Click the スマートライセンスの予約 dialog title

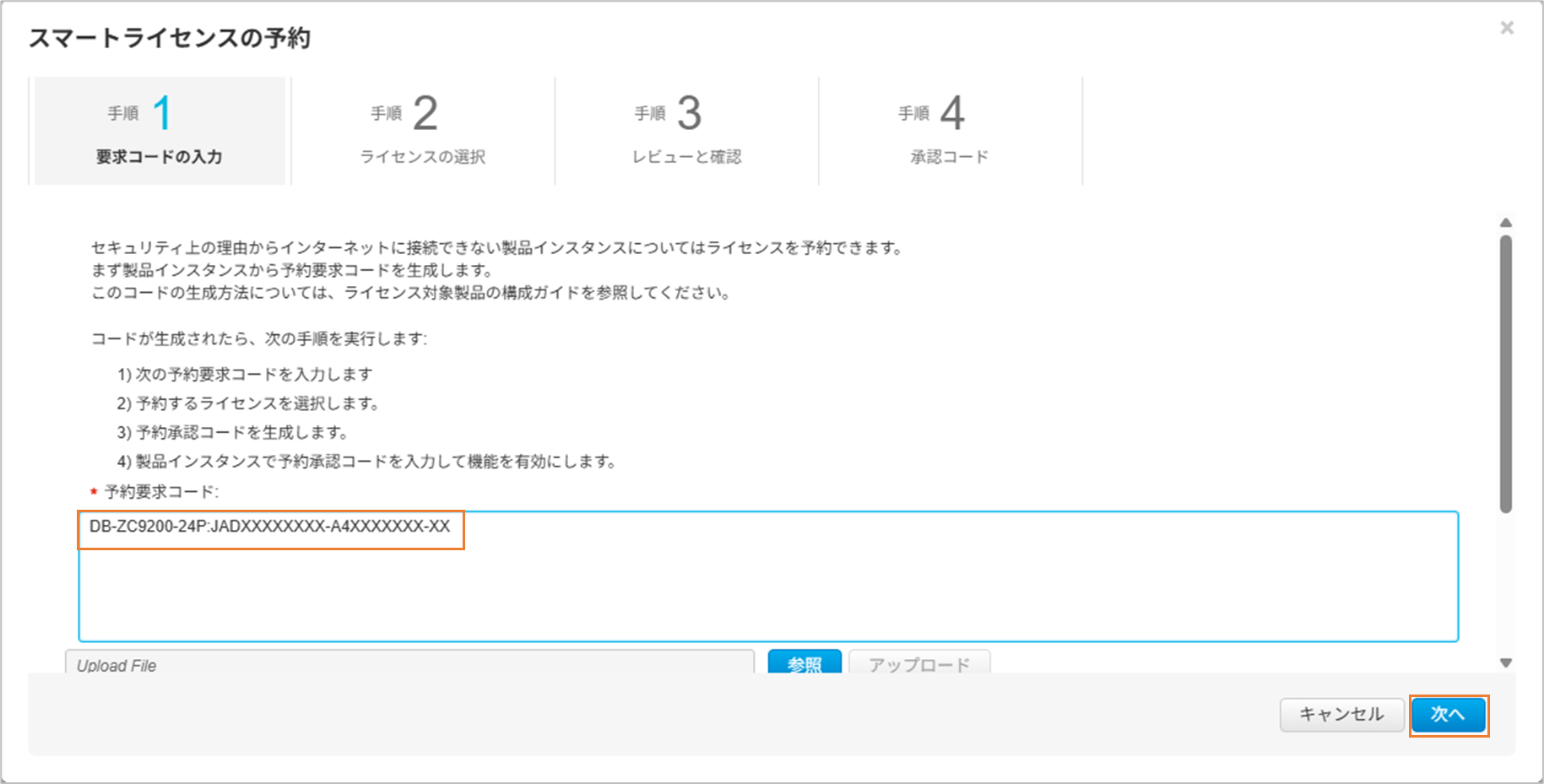(x=170, y=38)
